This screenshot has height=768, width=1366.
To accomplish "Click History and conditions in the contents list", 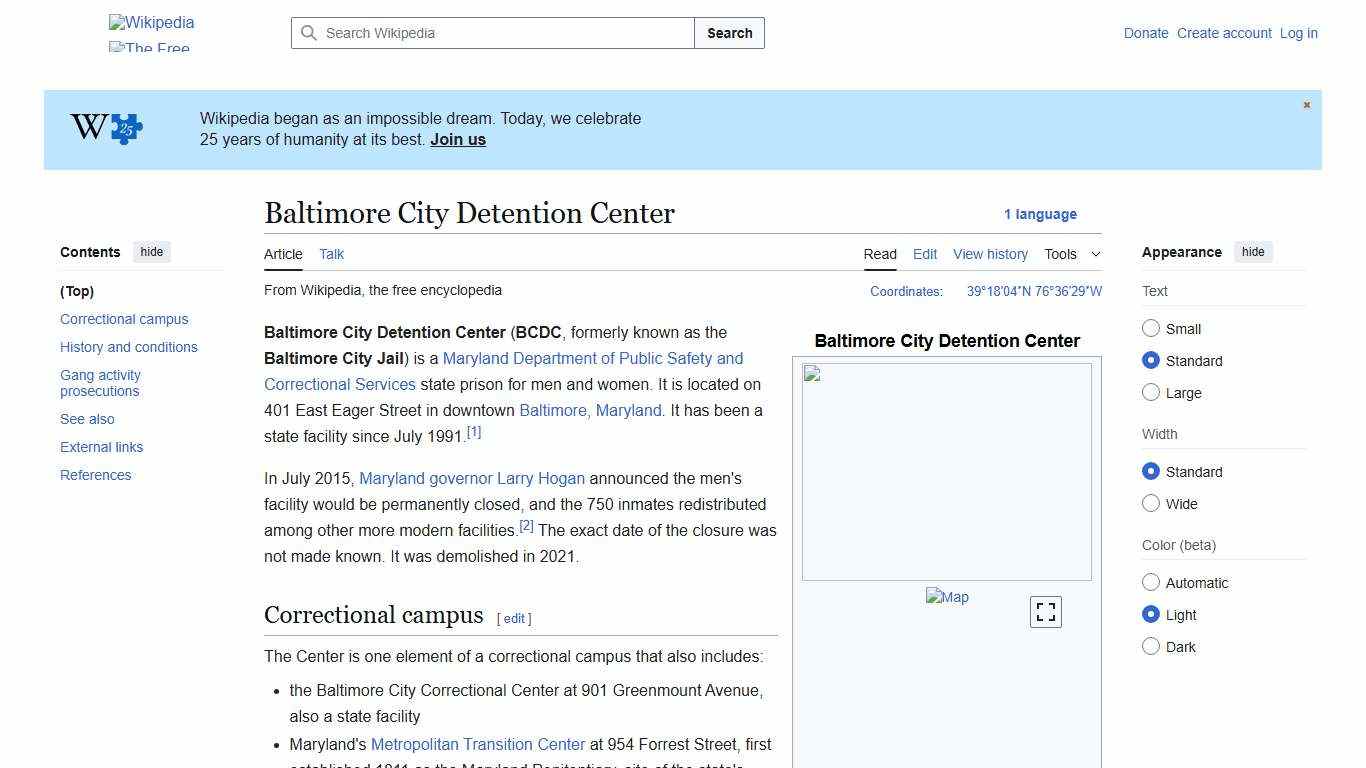I will [128, 347].
